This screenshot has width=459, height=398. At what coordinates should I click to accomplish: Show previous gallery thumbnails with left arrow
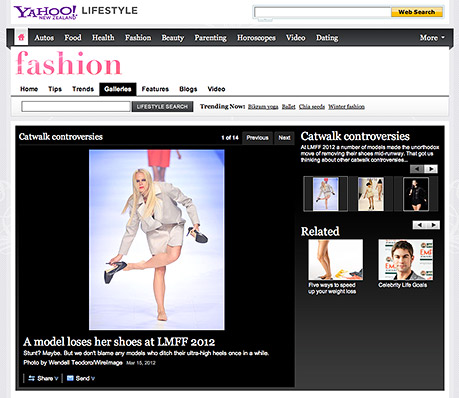click(x=417, y=169)
